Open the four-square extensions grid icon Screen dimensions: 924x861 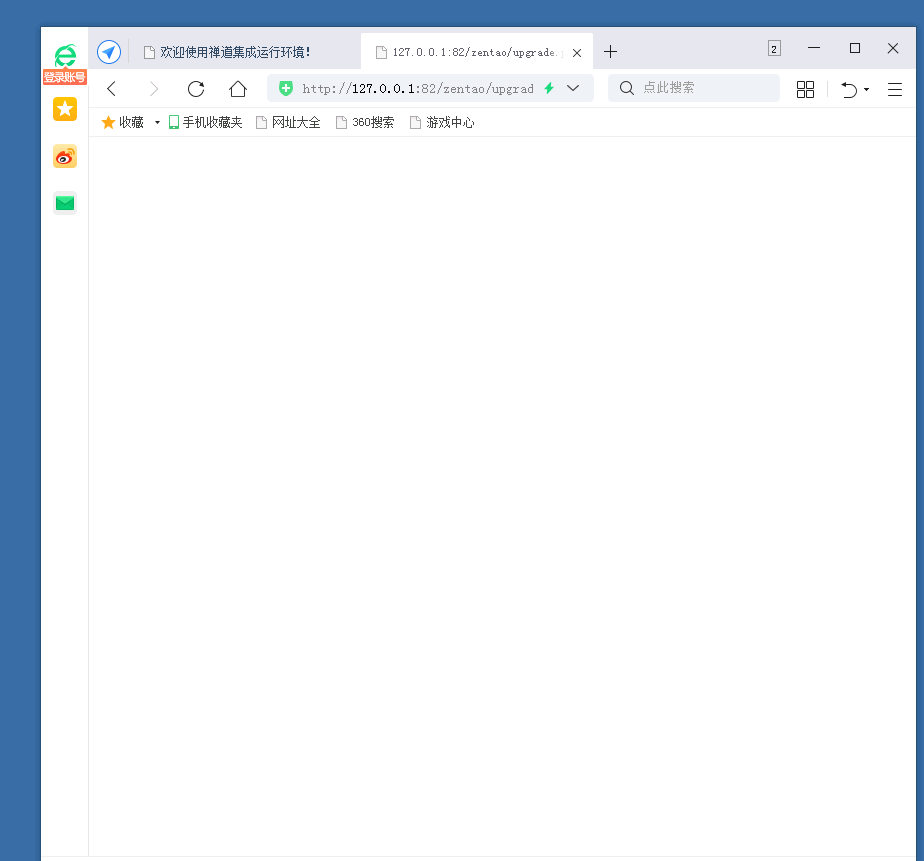tap(806, 90)
